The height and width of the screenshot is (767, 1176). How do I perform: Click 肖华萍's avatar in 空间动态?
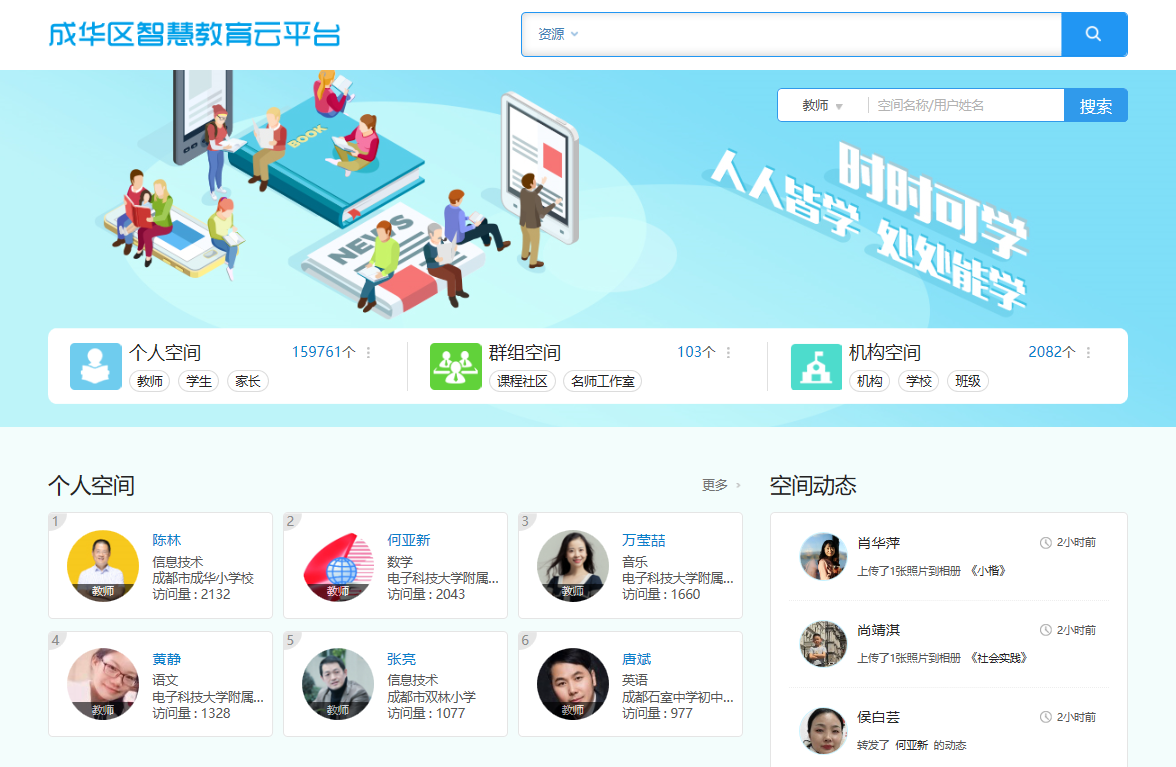(x=823, y=556)
